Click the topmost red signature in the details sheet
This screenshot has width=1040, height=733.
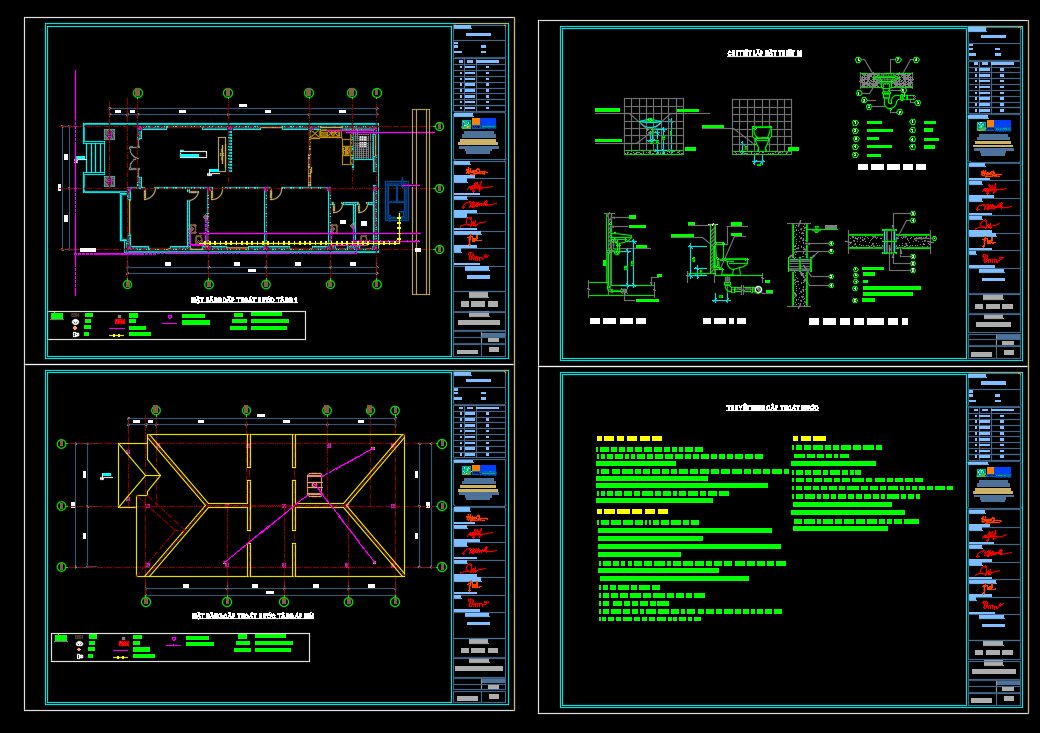[990, 174]
